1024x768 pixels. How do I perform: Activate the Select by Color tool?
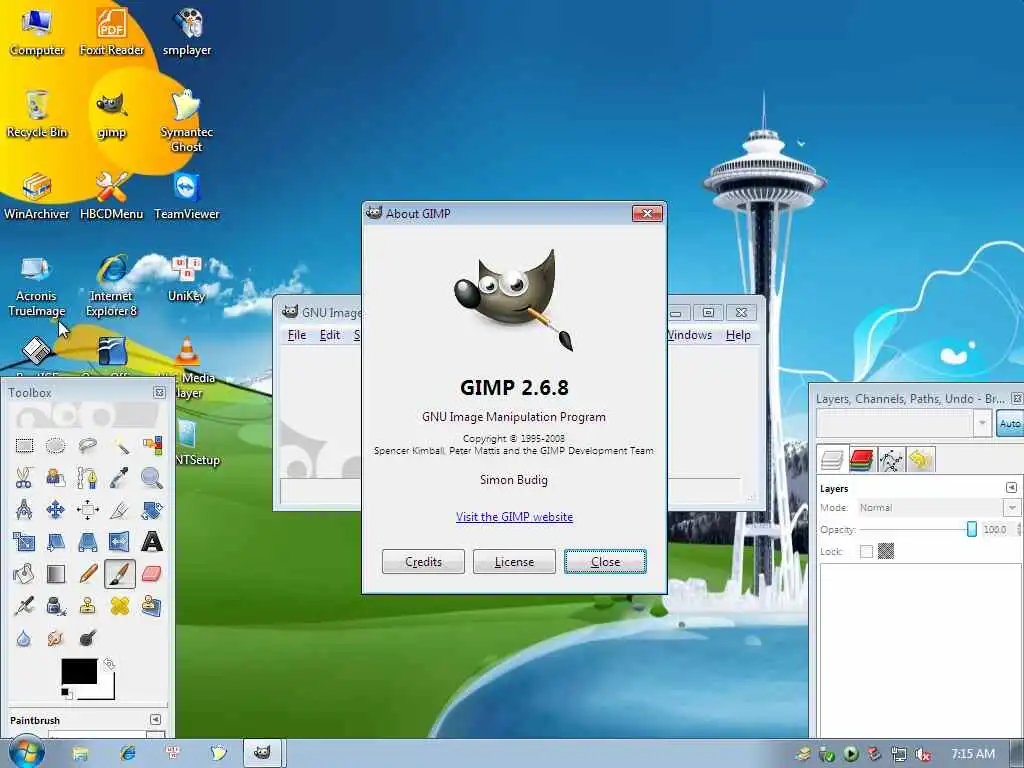[x=152, y=446]
